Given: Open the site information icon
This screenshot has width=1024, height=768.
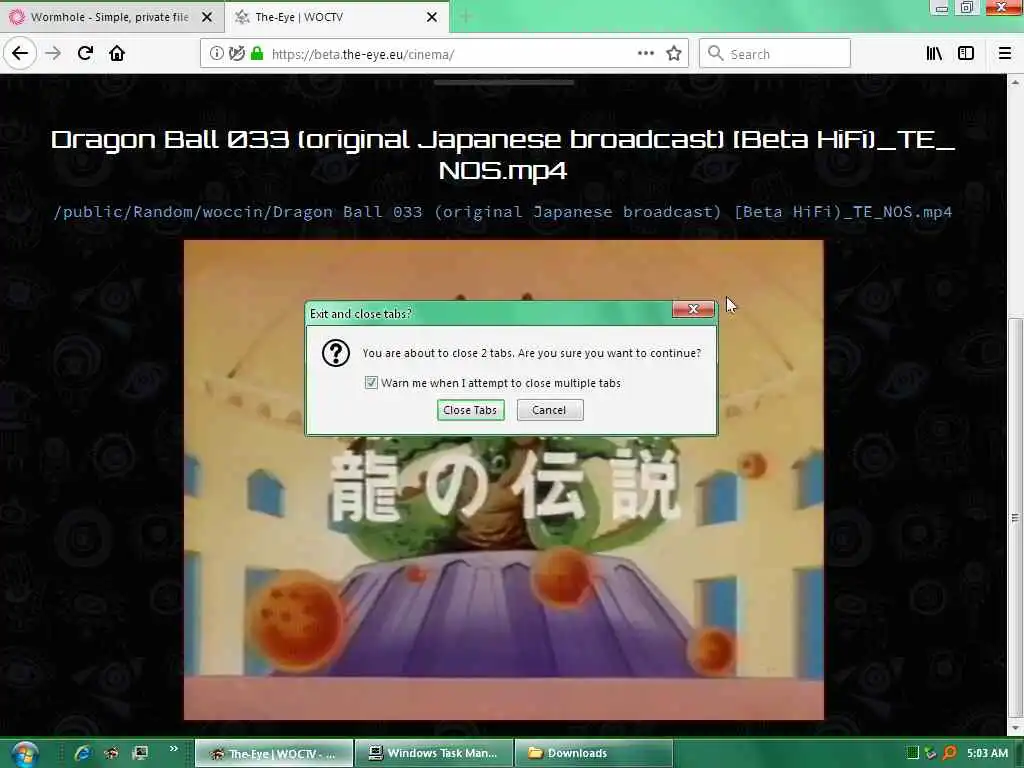Looking at the screenshot, I should tap(216, 54).
